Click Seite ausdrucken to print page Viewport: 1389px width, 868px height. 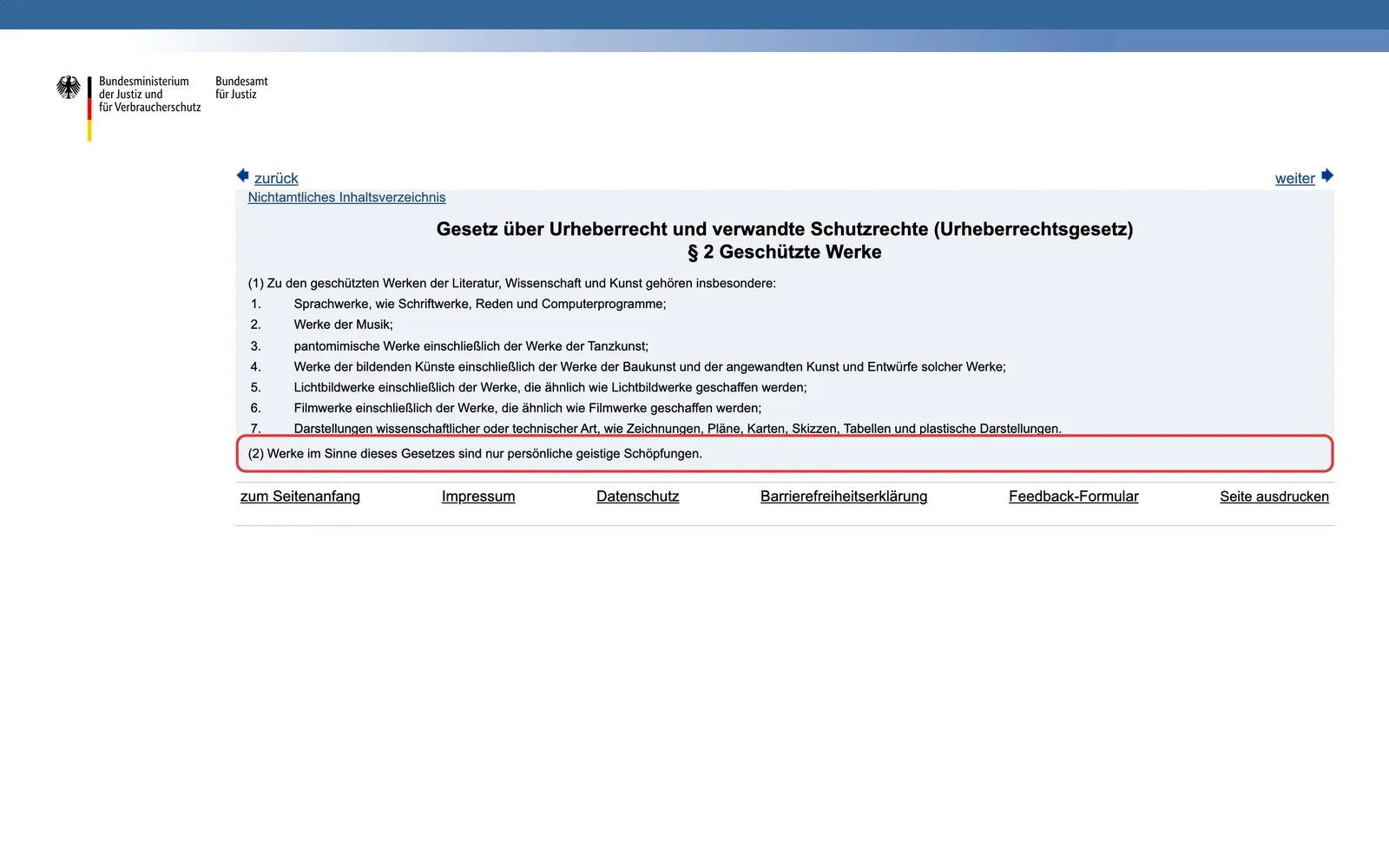(x=1274, y=496)
